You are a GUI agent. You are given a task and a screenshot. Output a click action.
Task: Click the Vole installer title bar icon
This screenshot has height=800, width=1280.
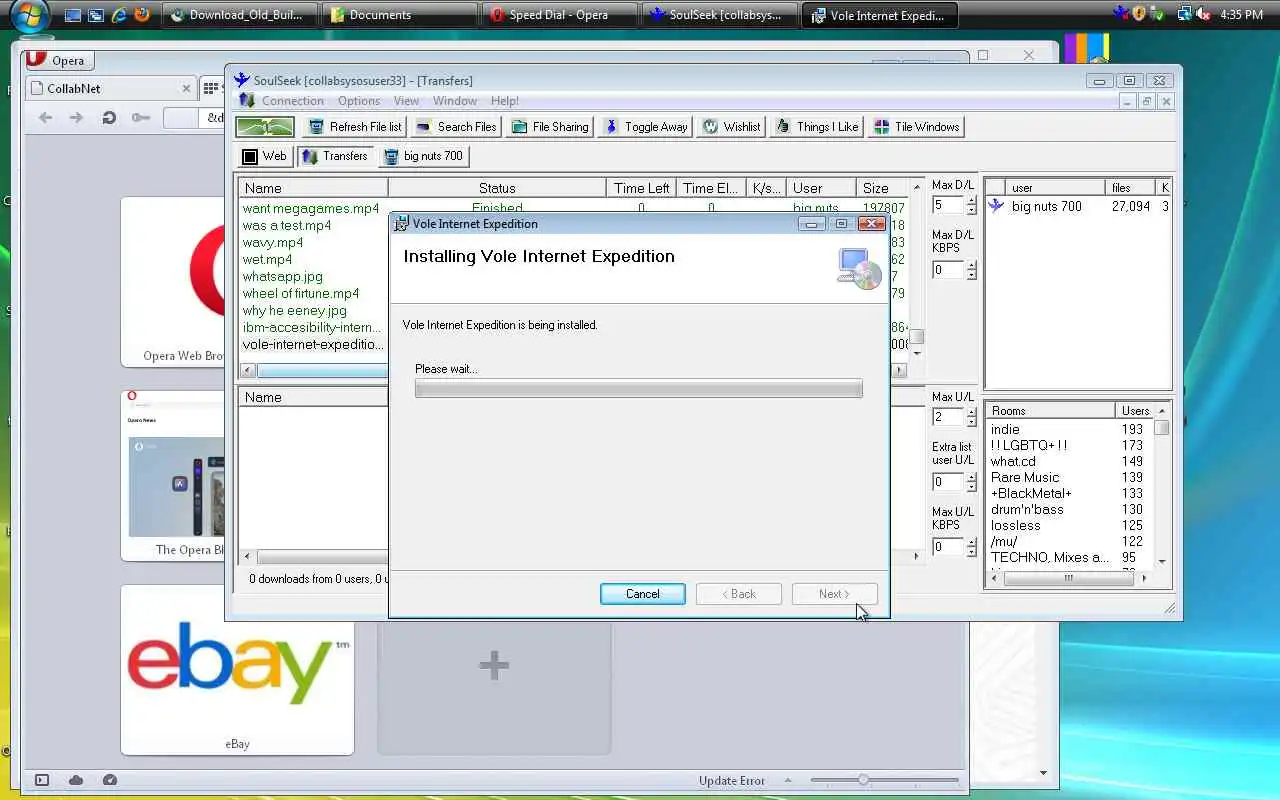tap(402, 224)
